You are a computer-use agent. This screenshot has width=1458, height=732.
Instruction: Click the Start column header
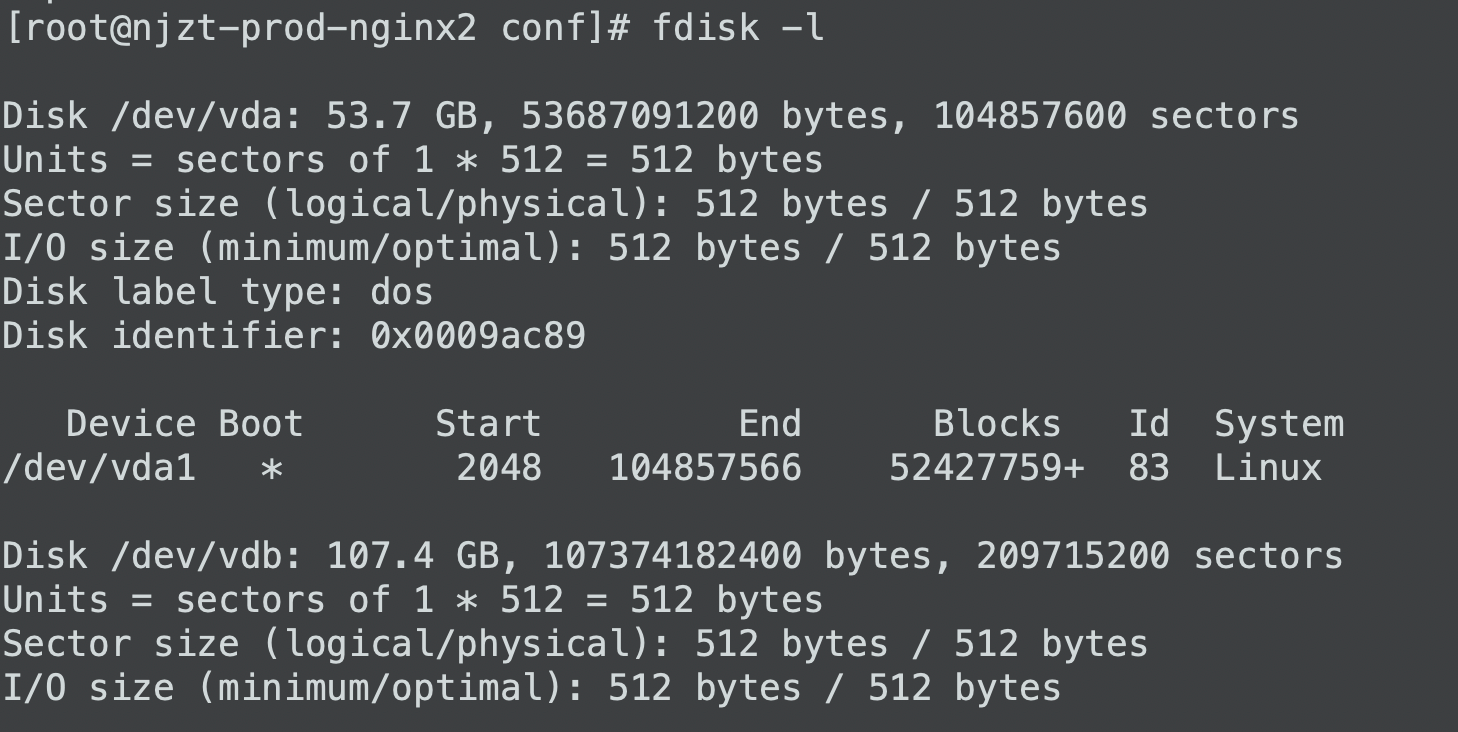(488, 424)
